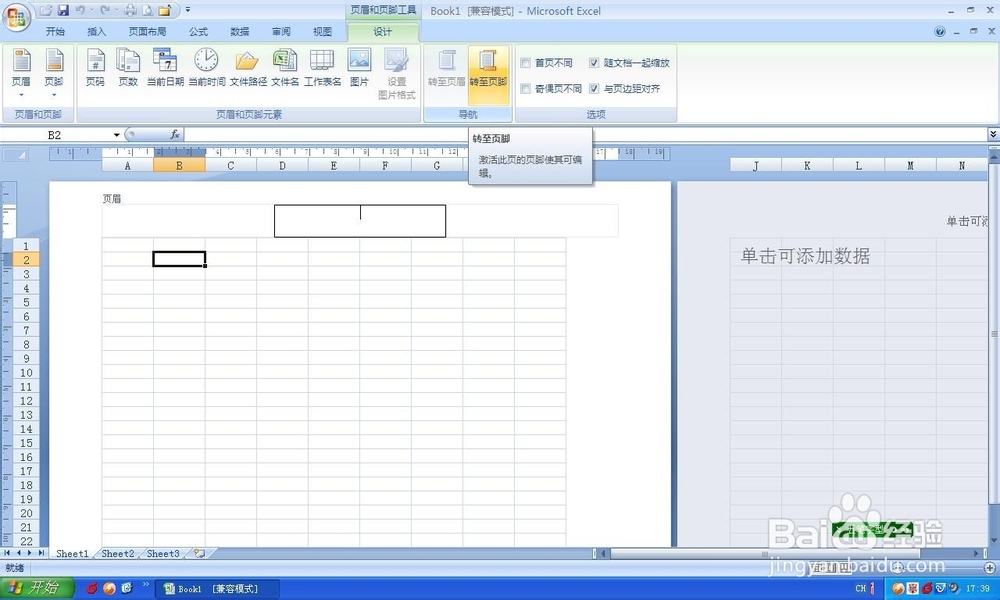This screenshot has width=1000, height=600.
Task: Insert sheet name (工作表名)
Action: (x=322, y=68)
